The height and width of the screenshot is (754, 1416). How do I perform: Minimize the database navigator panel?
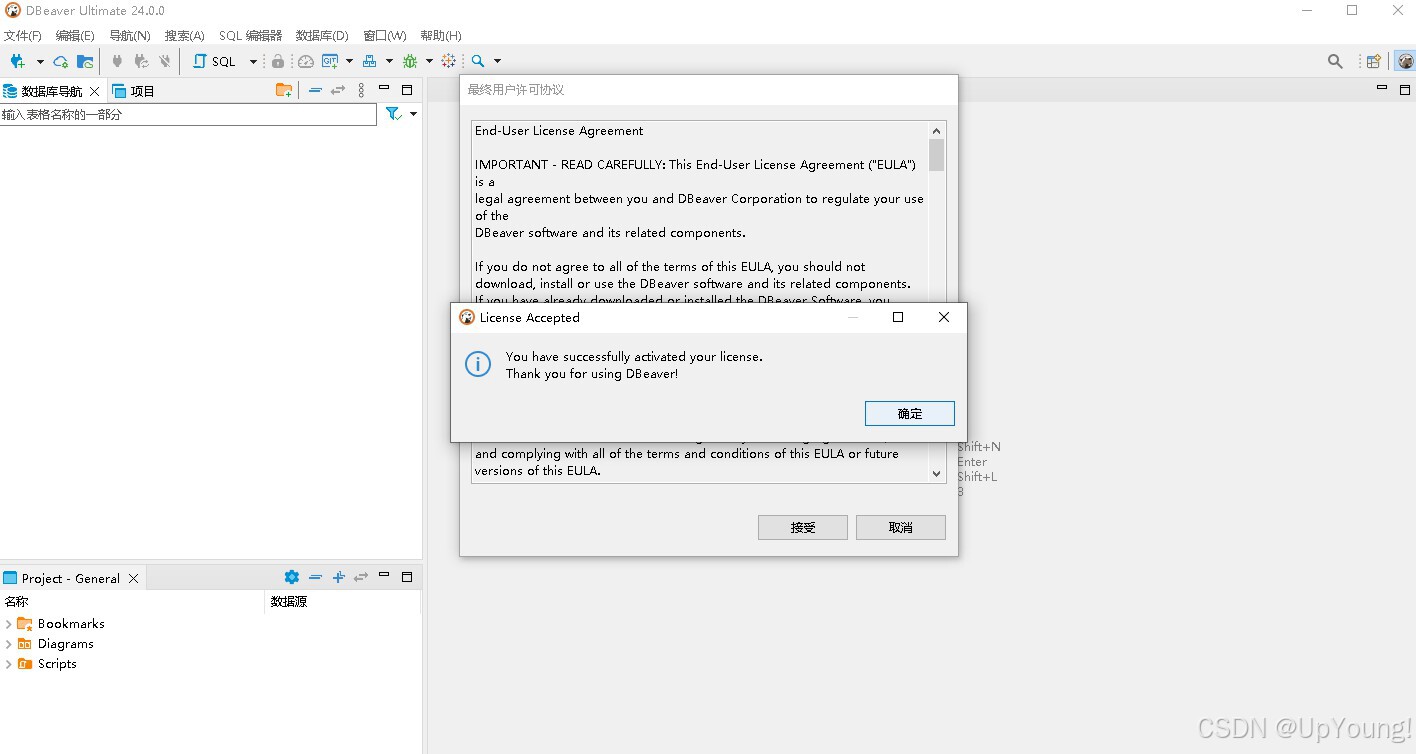coord(384,88)
